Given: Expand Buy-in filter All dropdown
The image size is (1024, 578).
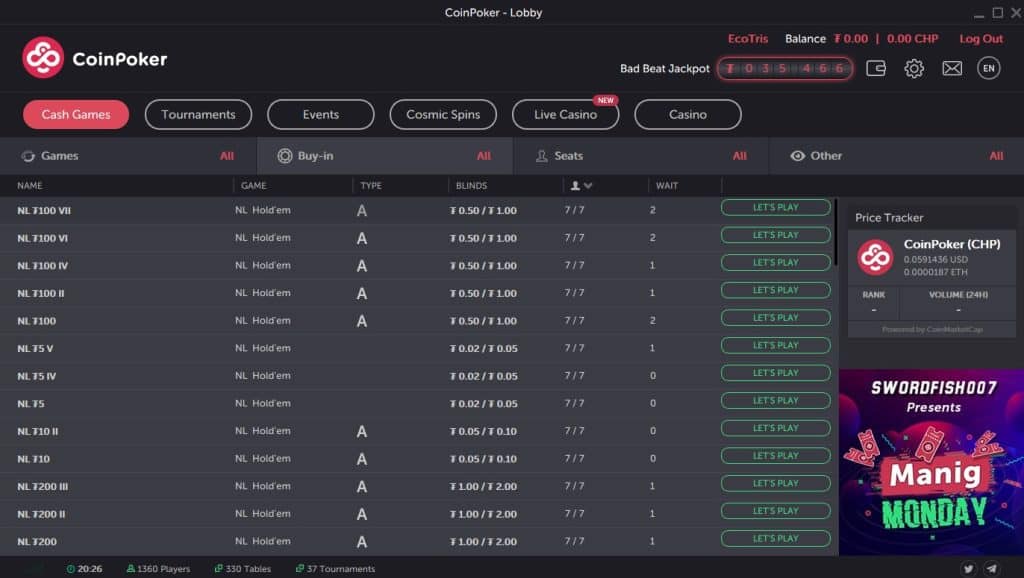Looking at the screenshot, I should (483, 156).
